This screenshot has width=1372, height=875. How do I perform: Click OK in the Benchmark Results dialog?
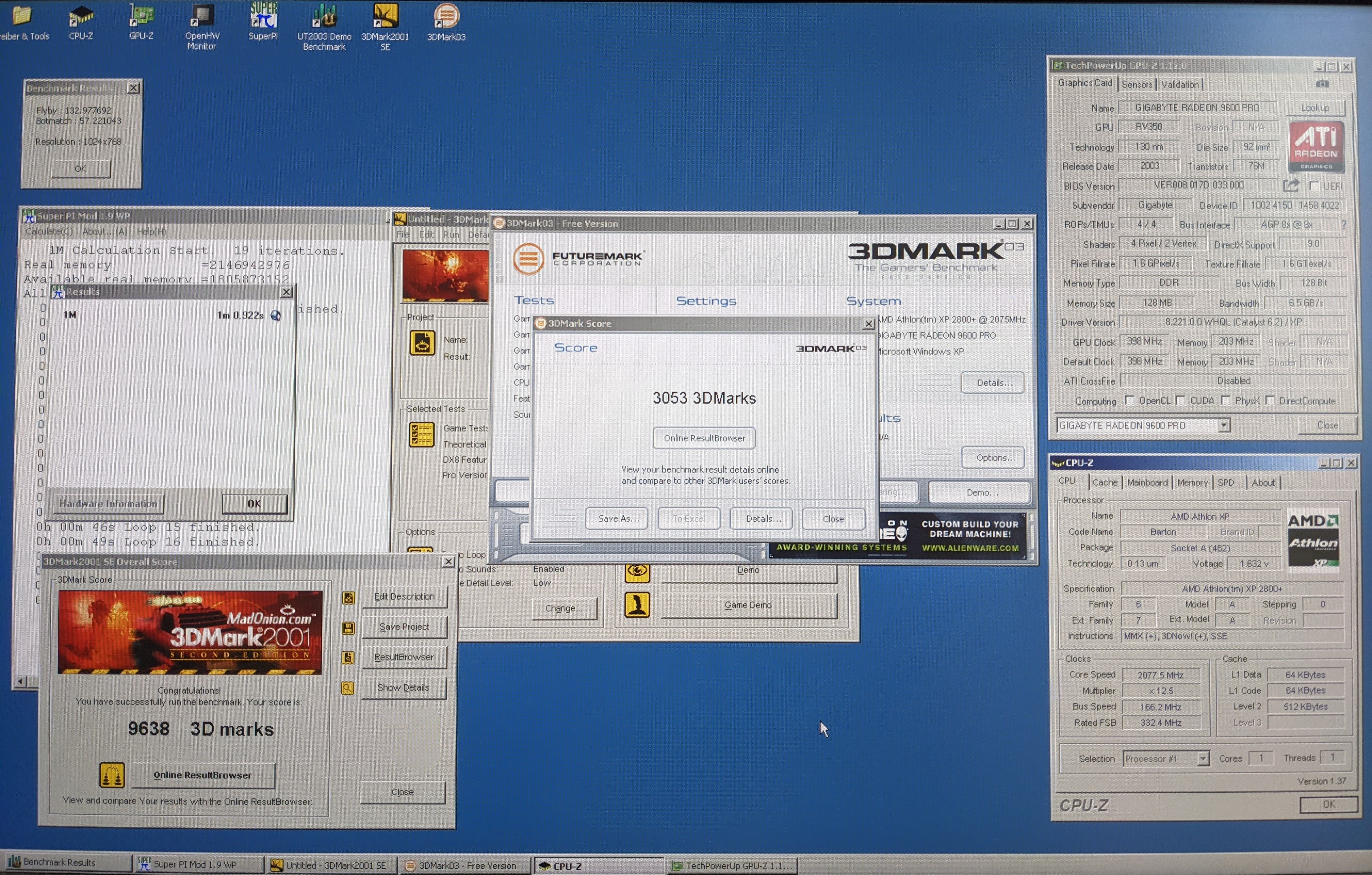click(x=80, y=169)
